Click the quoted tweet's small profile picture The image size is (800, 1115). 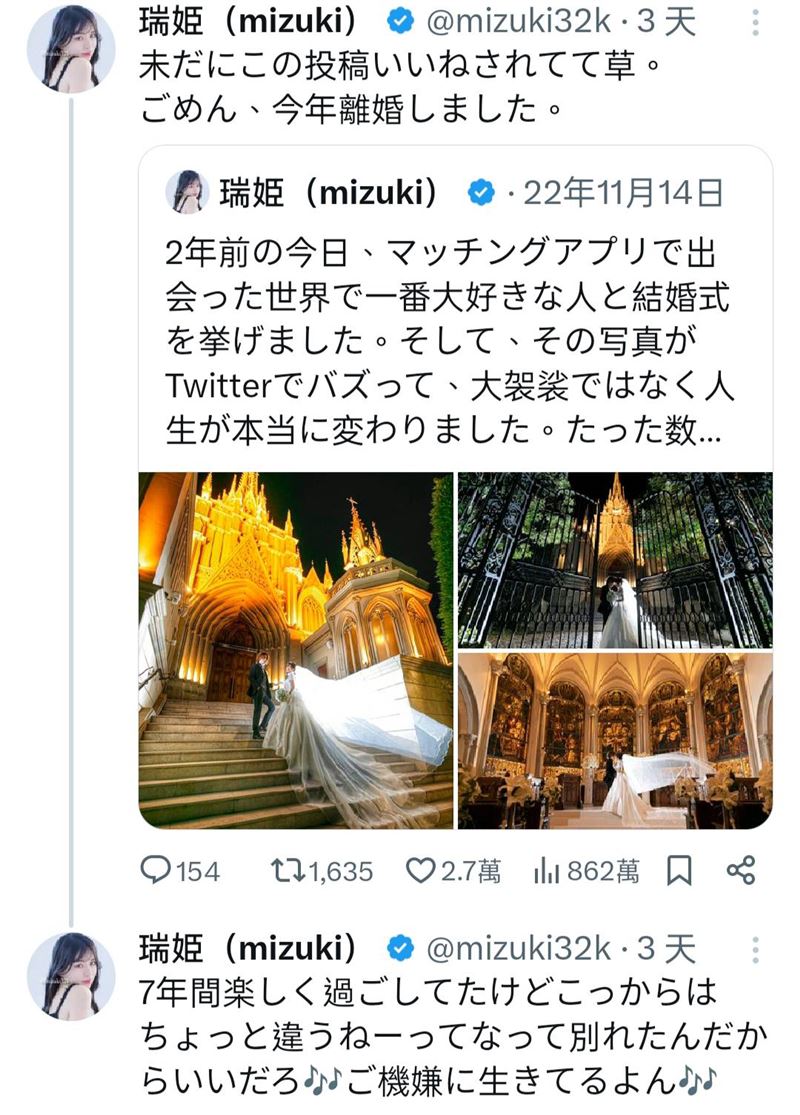(185, 190)
